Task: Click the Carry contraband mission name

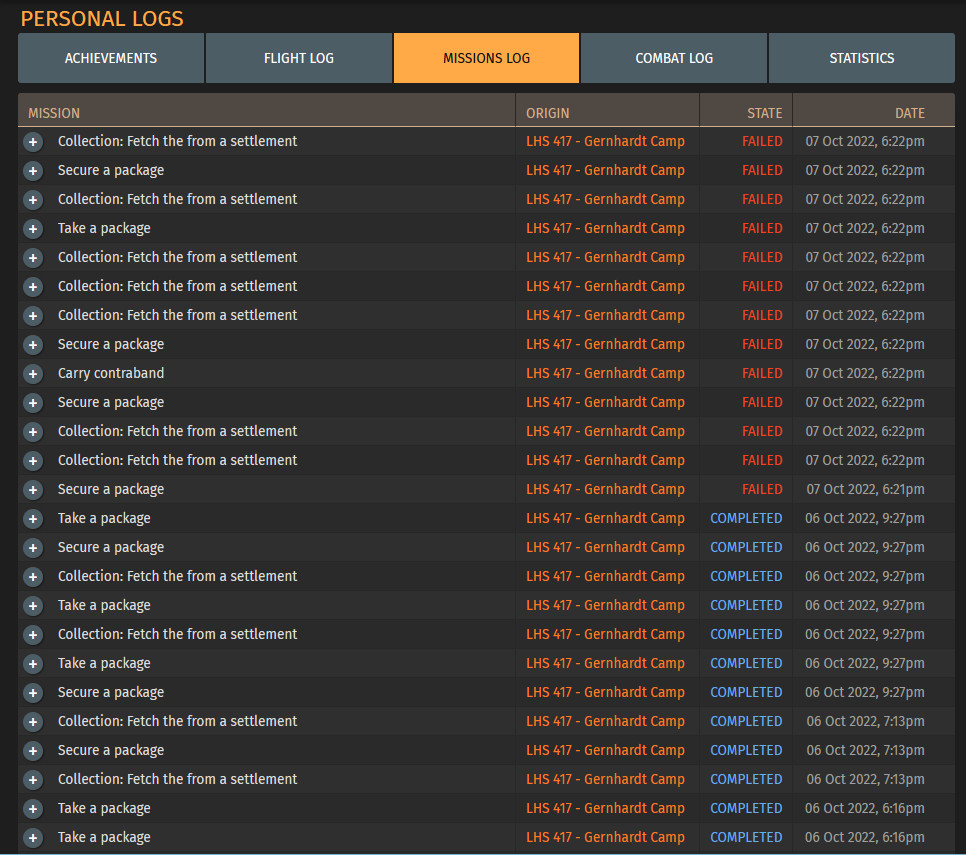Action: pos(111,373)
